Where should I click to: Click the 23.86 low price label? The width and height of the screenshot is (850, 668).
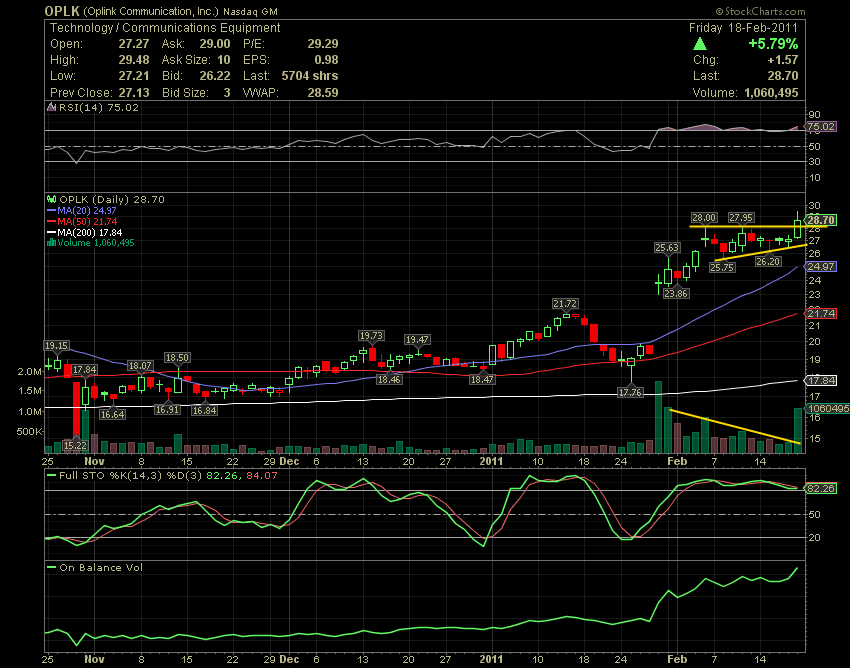click(x=676, y=293)
